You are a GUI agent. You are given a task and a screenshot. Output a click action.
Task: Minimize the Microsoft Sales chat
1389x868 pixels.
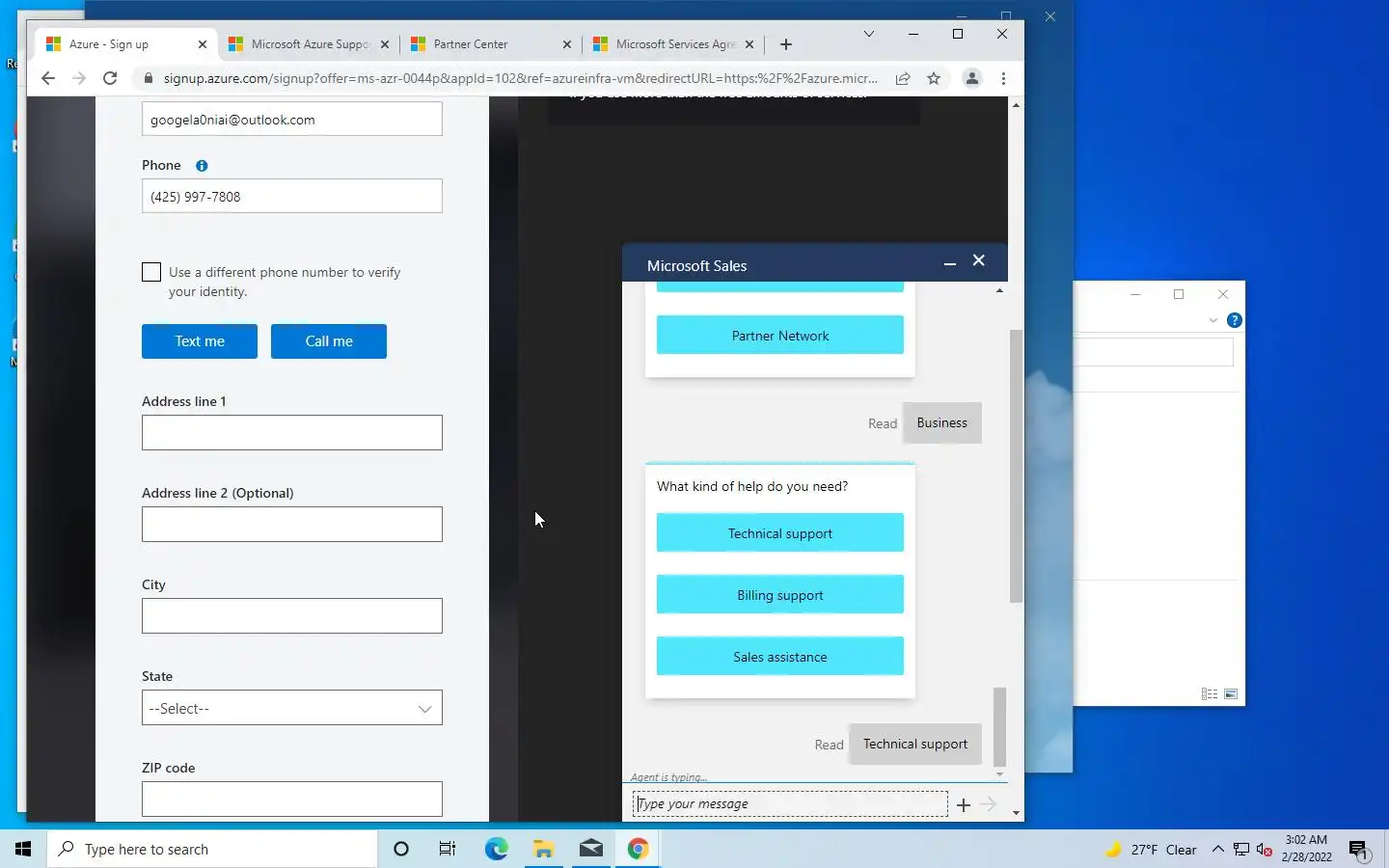[950, 263]
